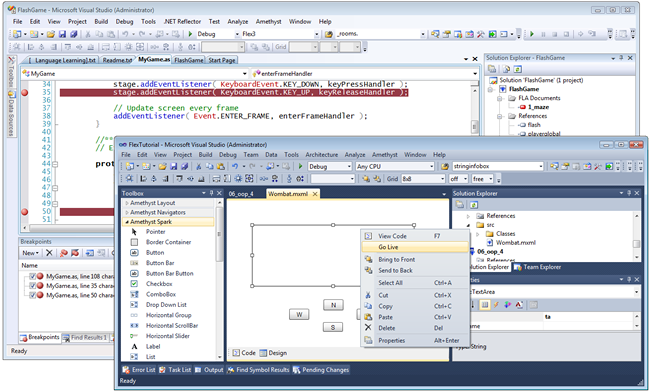Viewport: 650px width, 392px height.
Task: Toggle checkbox for MyGame.as line 108 breakpoint
Action: coord(32,276)
